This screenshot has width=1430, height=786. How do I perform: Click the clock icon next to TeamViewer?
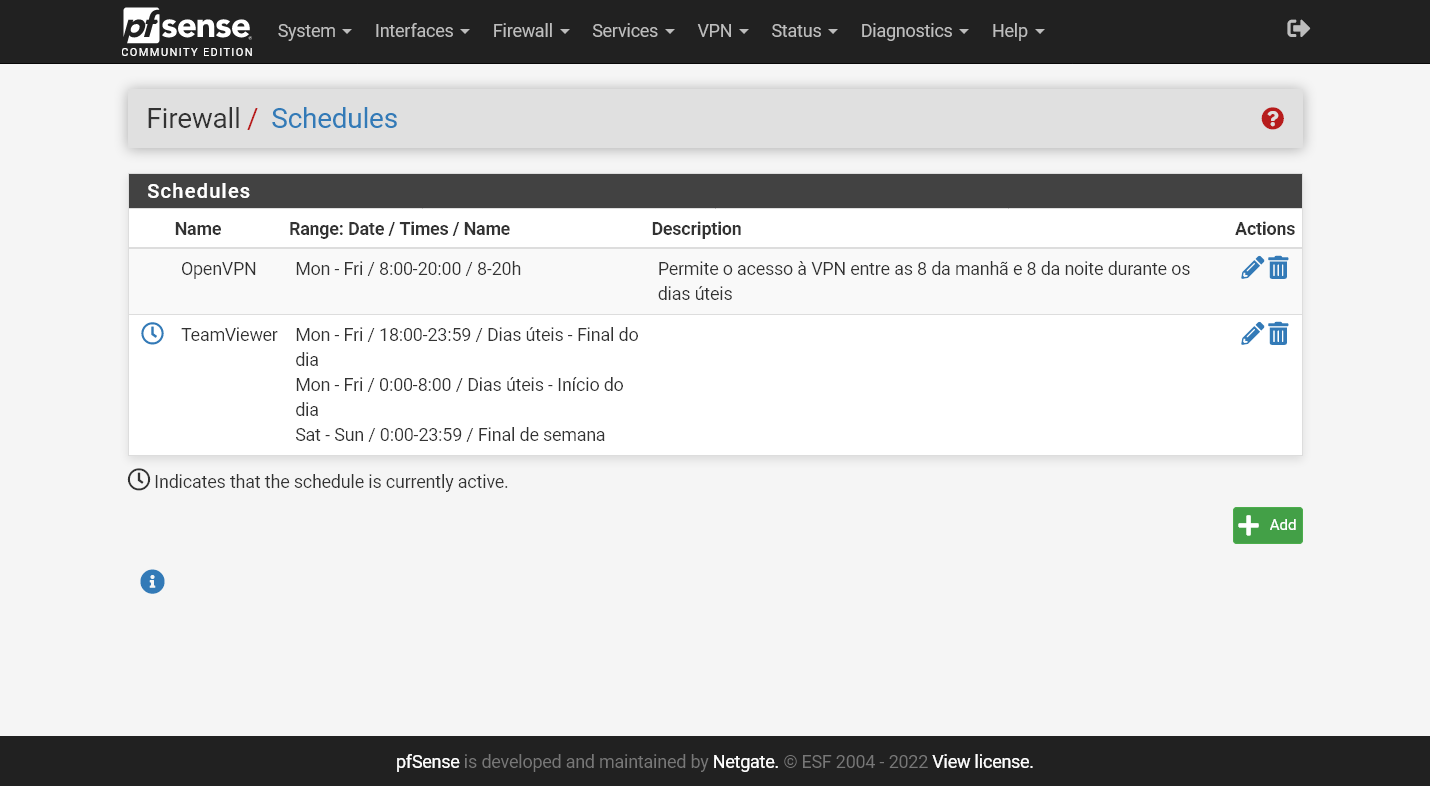(x=152, y=333)
